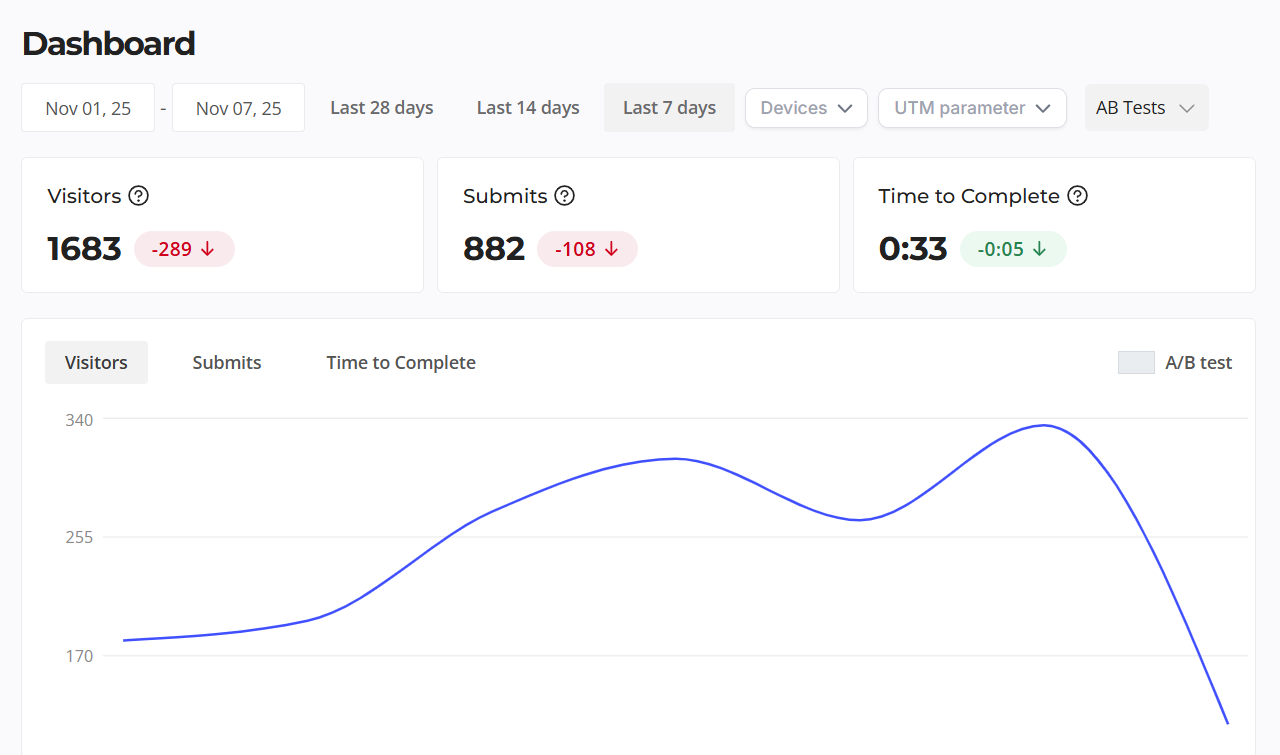Select the Last 14 days range
The width and height of the screenshot is (1280, 755).
(x=528, y=108)
